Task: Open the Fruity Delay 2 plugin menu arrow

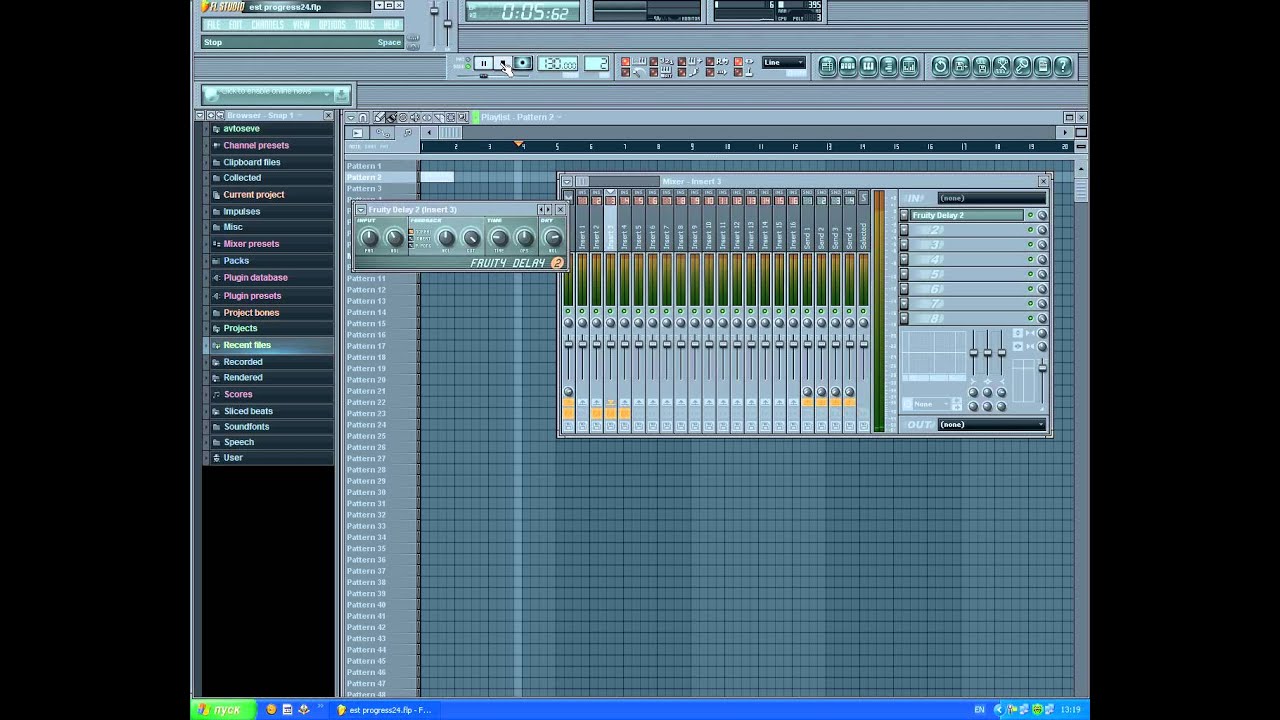Action: (360, 210)
